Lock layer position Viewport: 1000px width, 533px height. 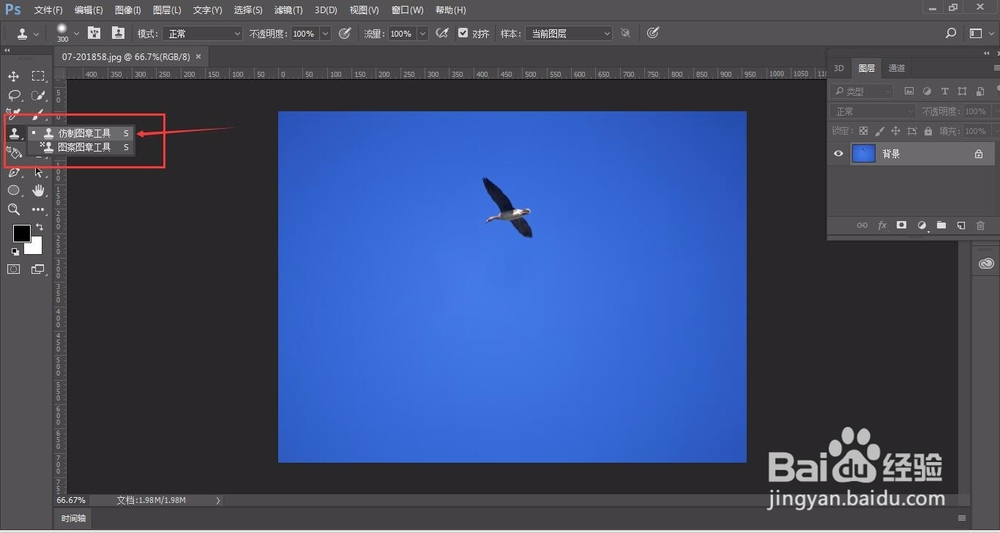tap(895, 131)
